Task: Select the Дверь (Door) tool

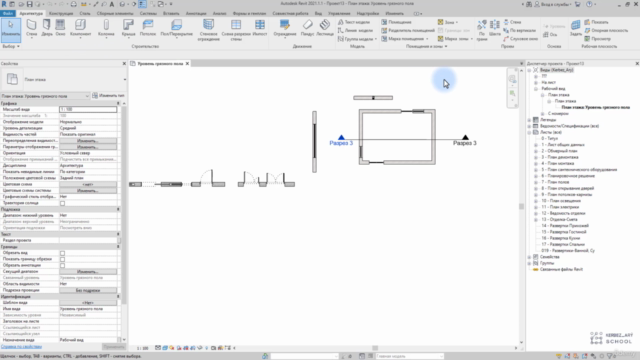Action: (47, 28)
